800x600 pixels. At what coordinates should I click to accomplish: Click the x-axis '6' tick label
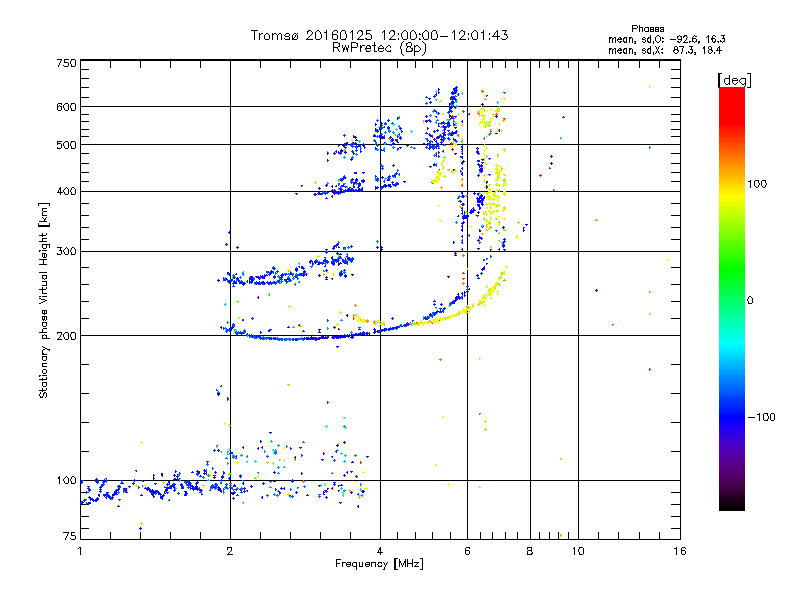tap(467, 551)
